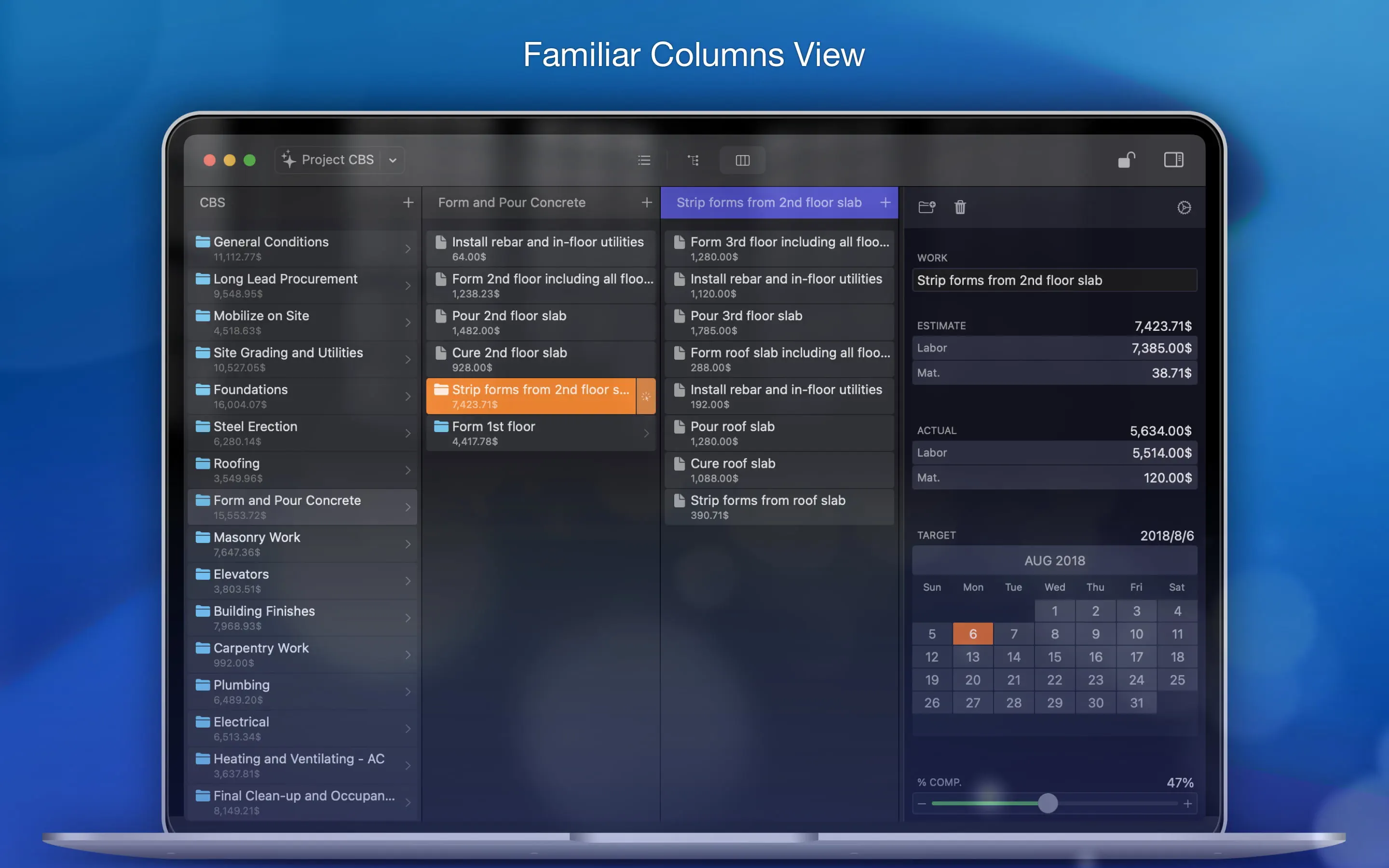Delete item with trash icon
The image size is (1389, 868).
pyautogui.click(x=960, y=207)
